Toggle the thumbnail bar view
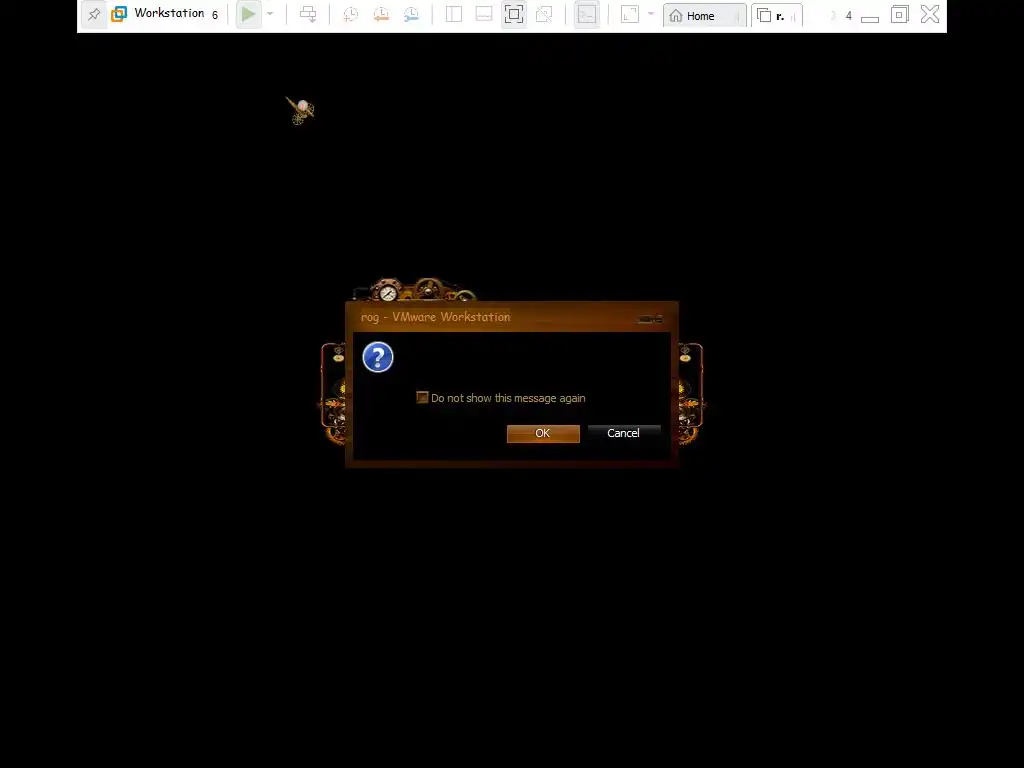This screenshot has height=768, width=1024. 484,14
